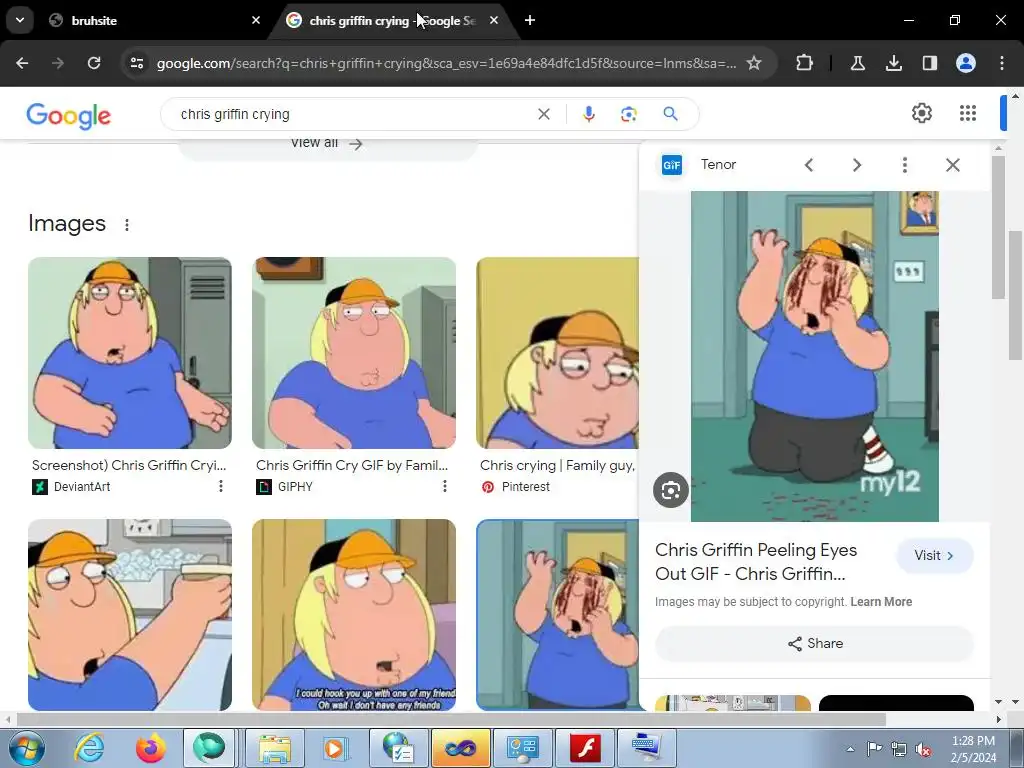Click the horizontal scrollbar at page bottom
Viewport: 1024px width, 768px height.
point(451,719)
